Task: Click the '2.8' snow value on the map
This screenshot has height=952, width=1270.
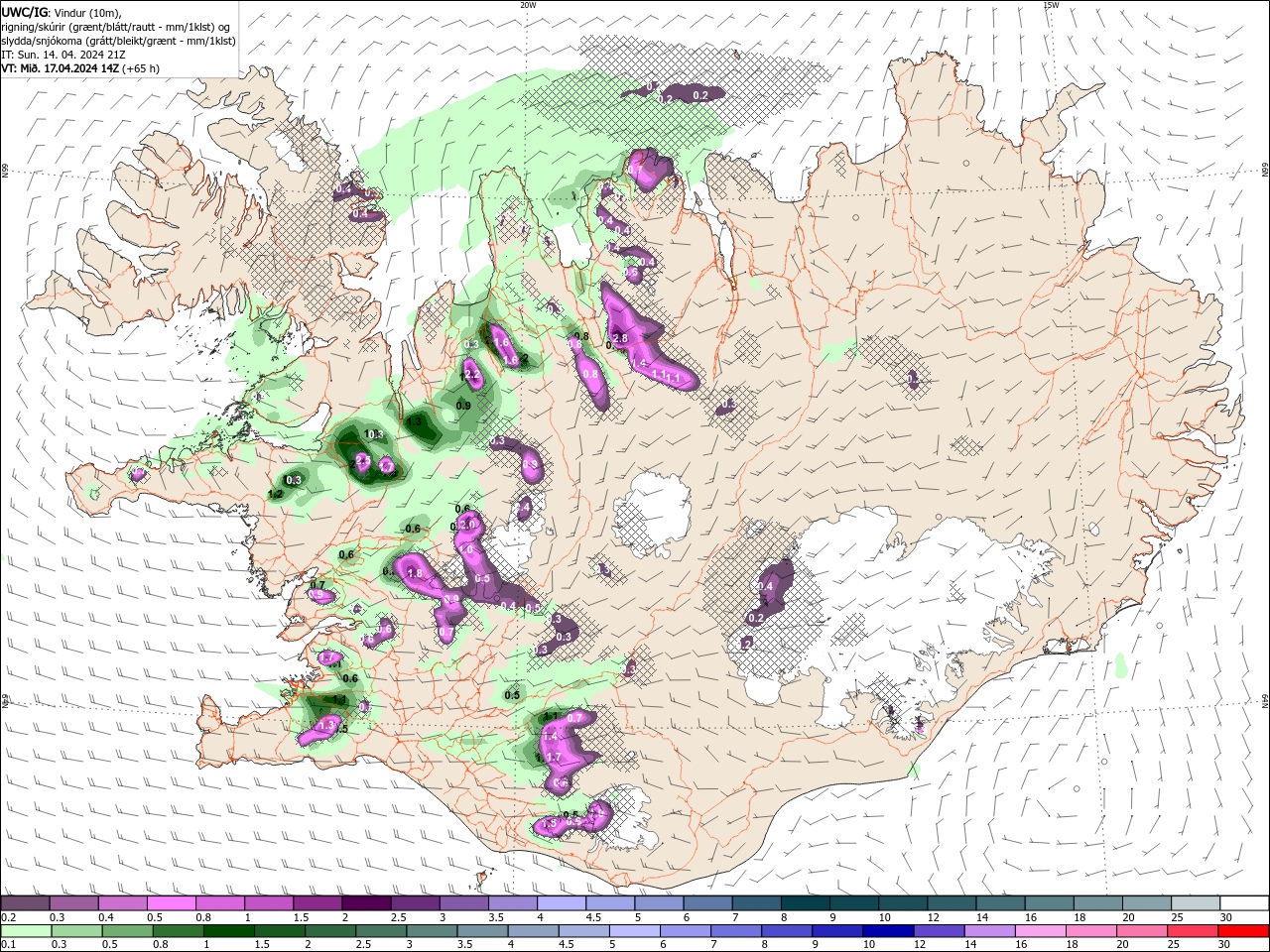Action: 621,338
